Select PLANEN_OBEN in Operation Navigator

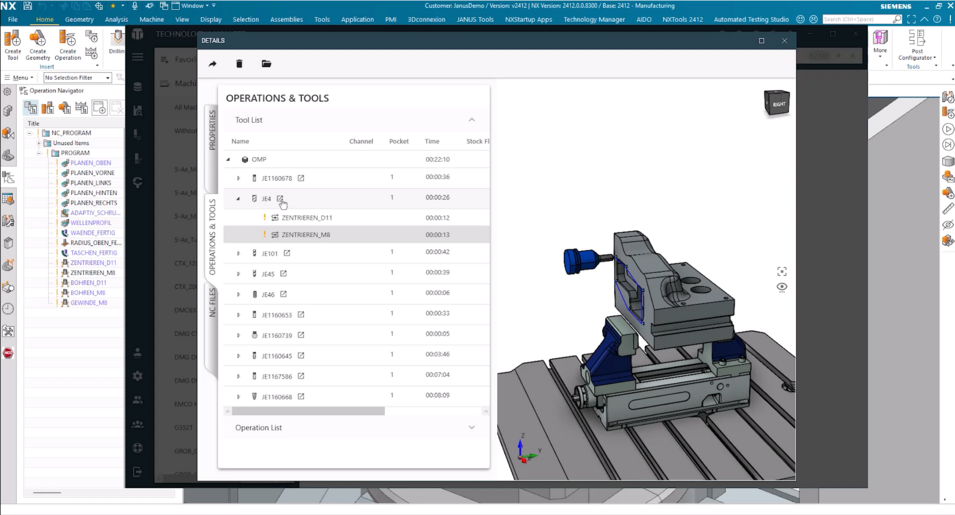tap(90, 163)
